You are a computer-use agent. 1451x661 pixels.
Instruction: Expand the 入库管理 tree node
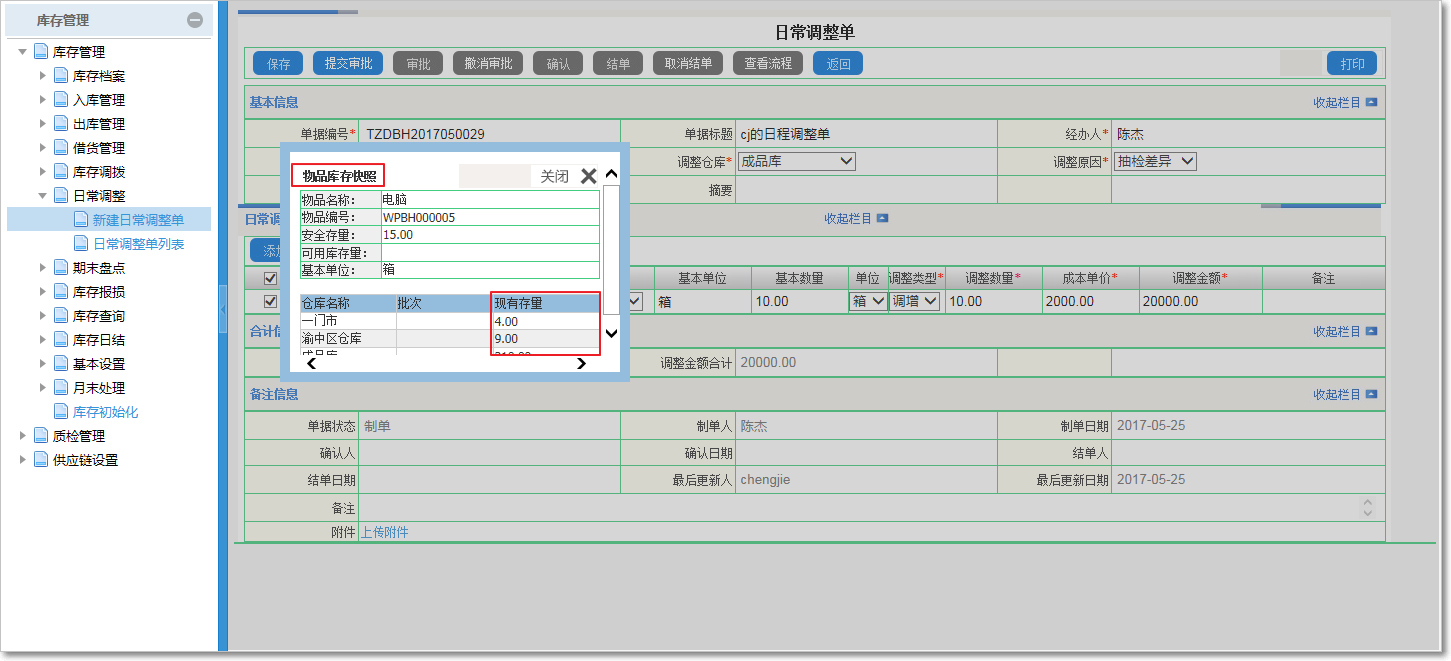tap(43, 100)
